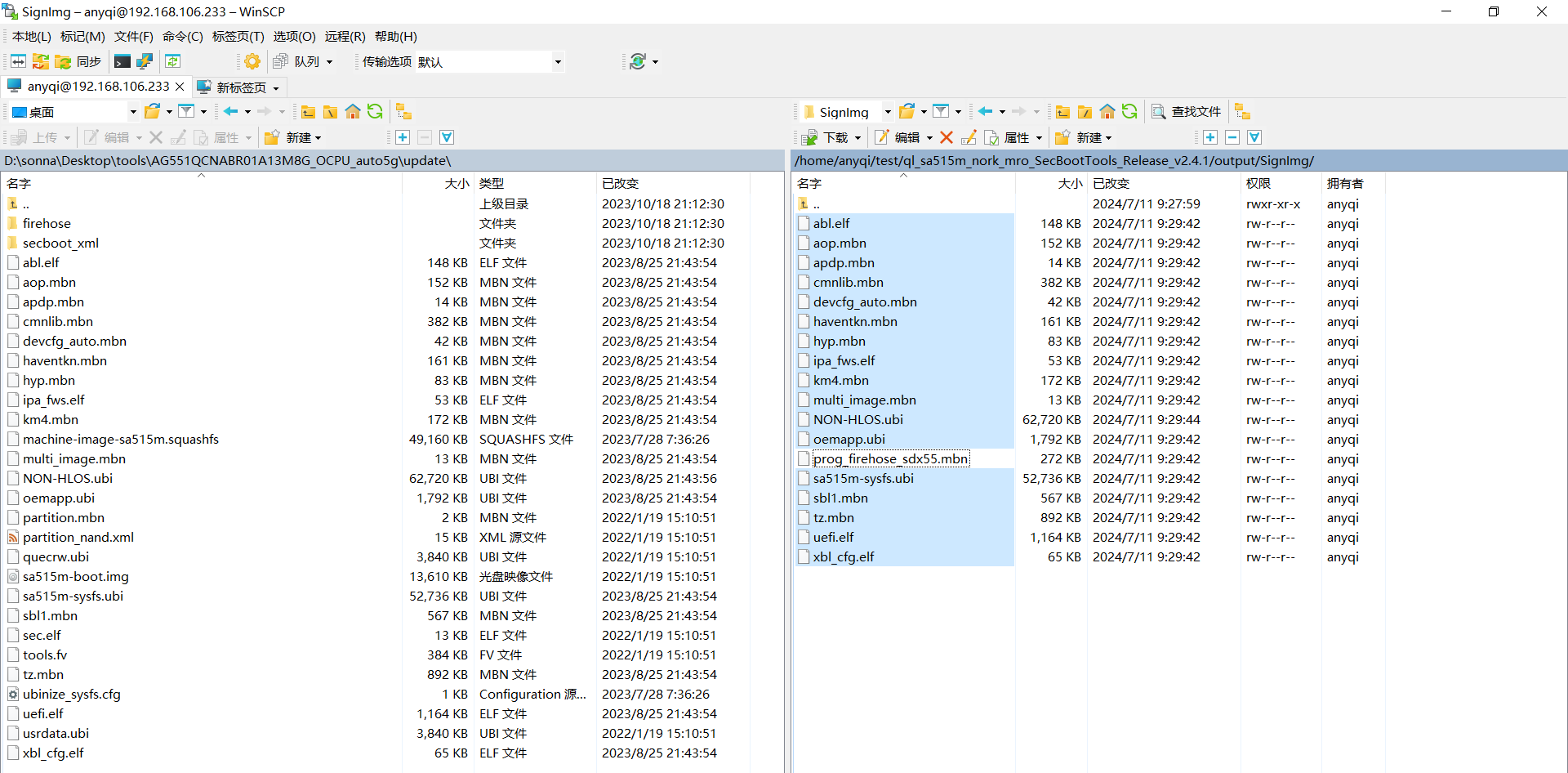Click the remote panel unselect files minus icon

click(x=1232, y=137)
